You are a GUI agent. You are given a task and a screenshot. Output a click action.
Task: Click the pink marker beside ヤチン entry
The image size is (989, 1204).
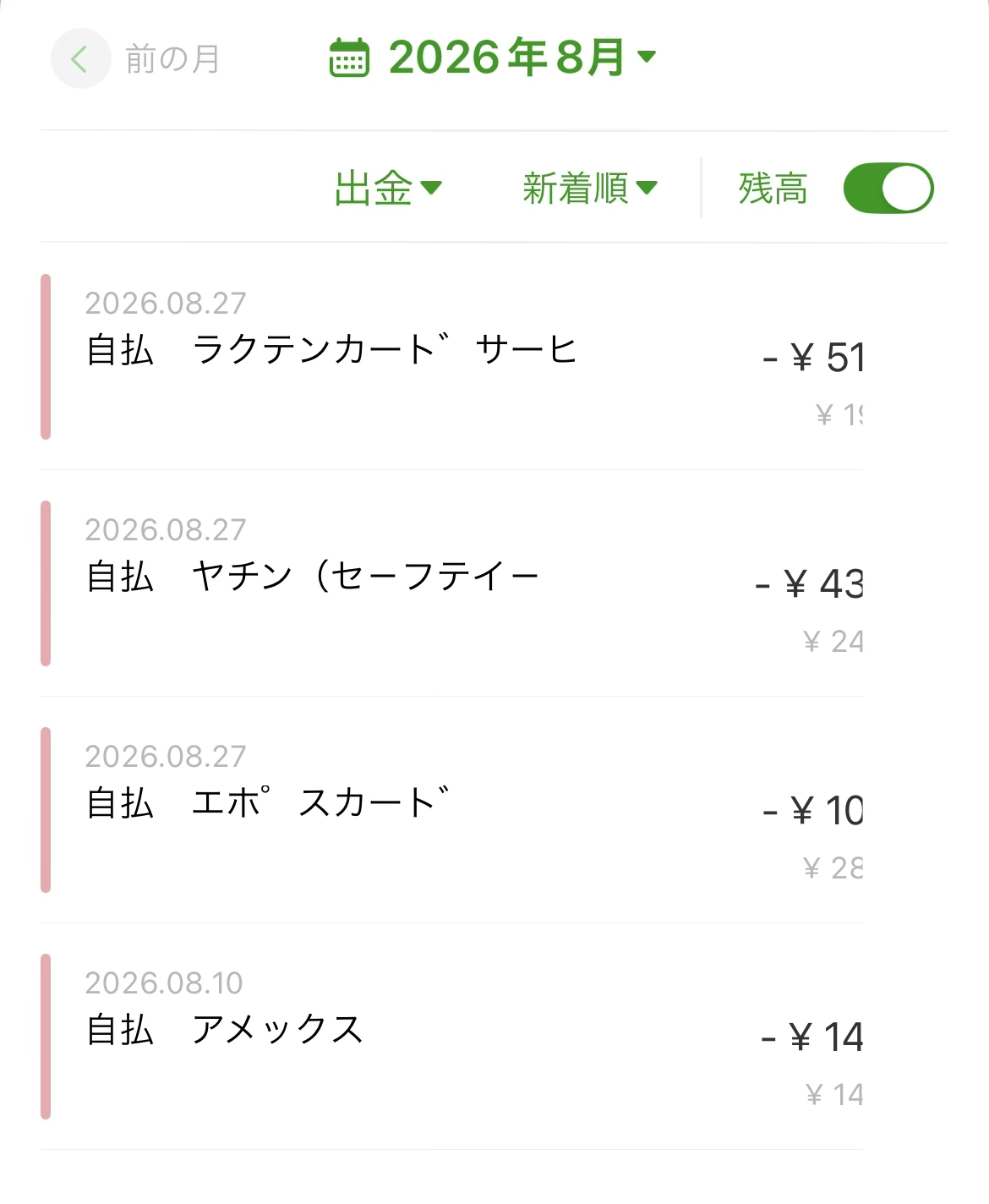tap(46, 583)
